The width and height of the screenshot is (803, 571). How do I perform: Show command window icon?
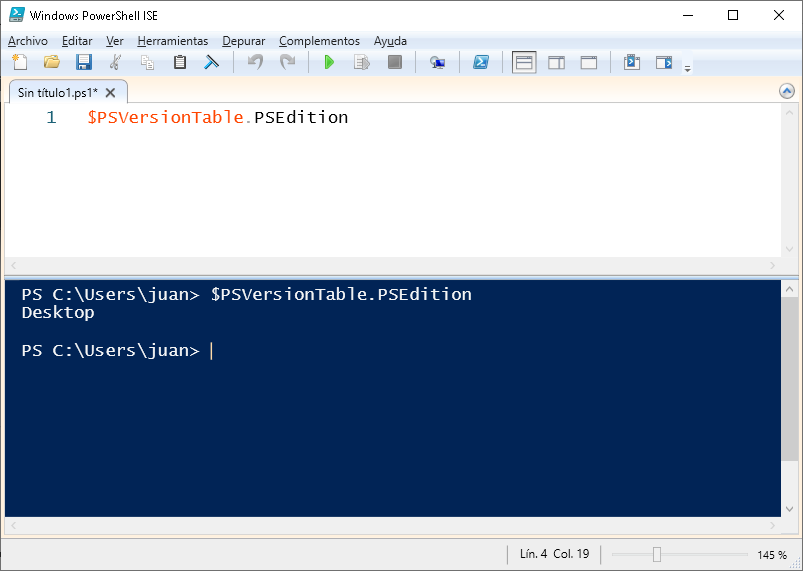(631, 62)
